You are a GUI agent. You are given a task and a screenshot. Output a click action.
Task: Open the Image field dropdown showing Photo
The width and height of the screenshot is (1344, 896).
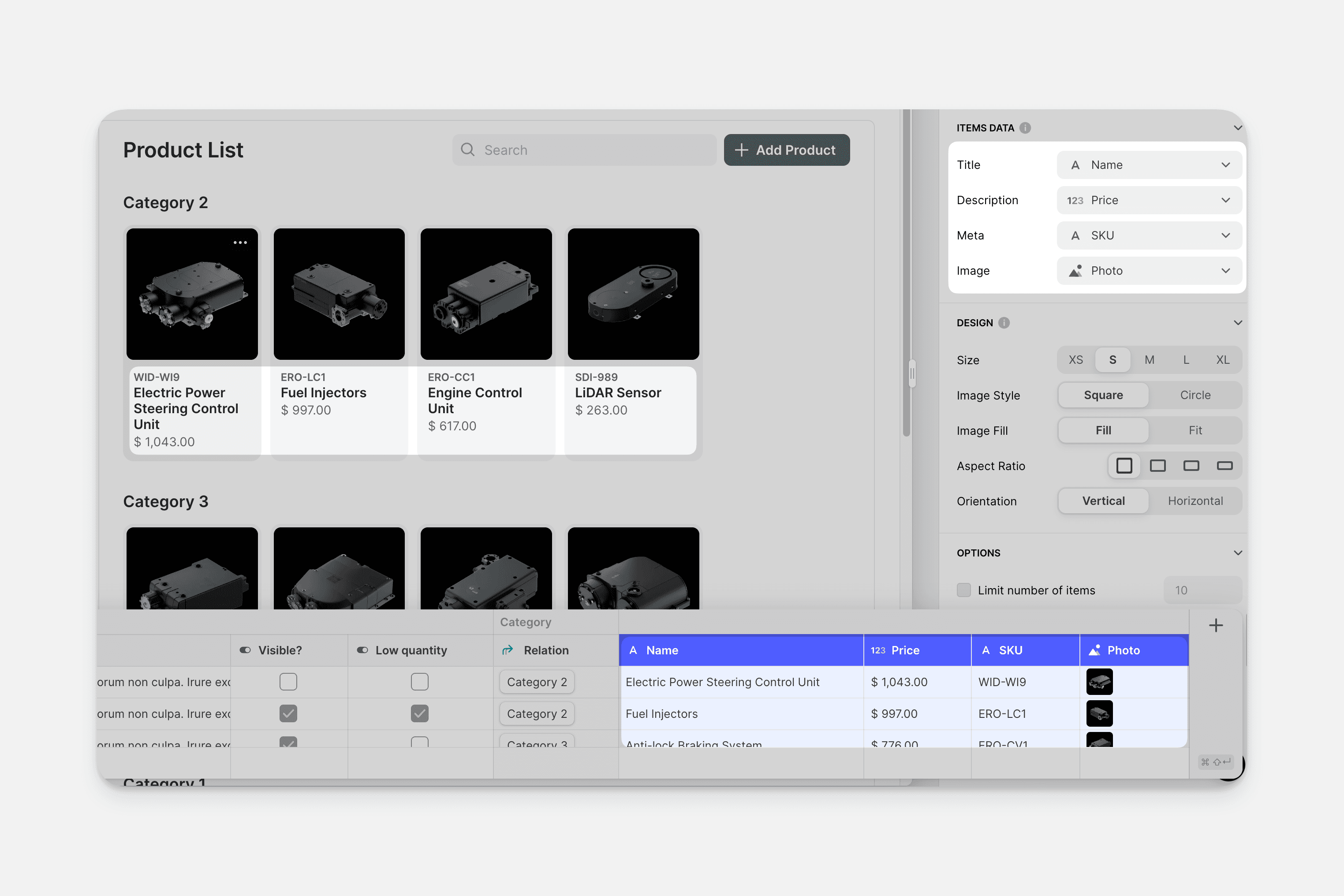pos(1149,271)
